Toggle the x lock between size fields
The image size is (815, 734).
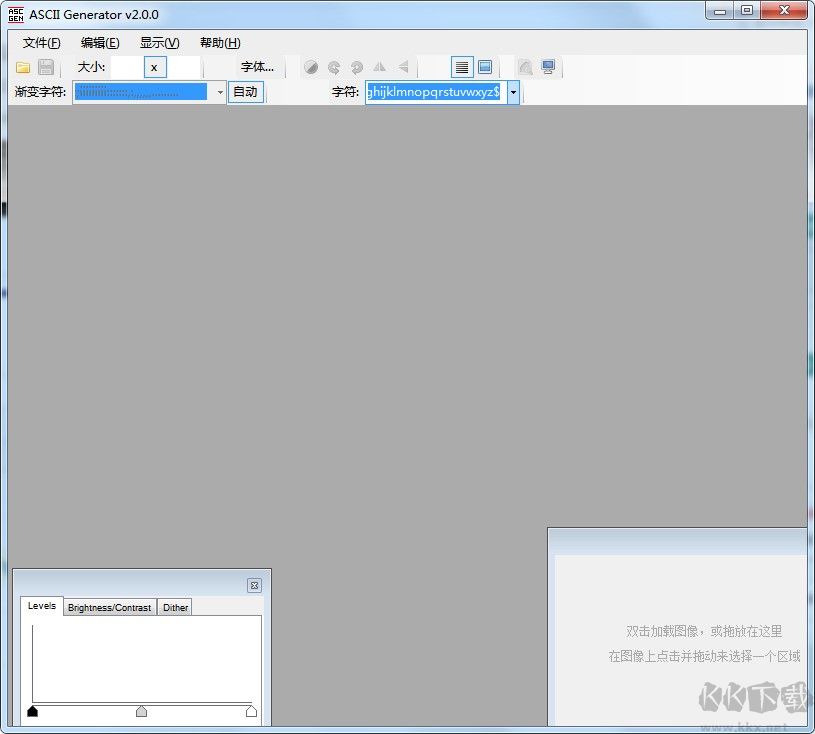(x=155, y=68)
